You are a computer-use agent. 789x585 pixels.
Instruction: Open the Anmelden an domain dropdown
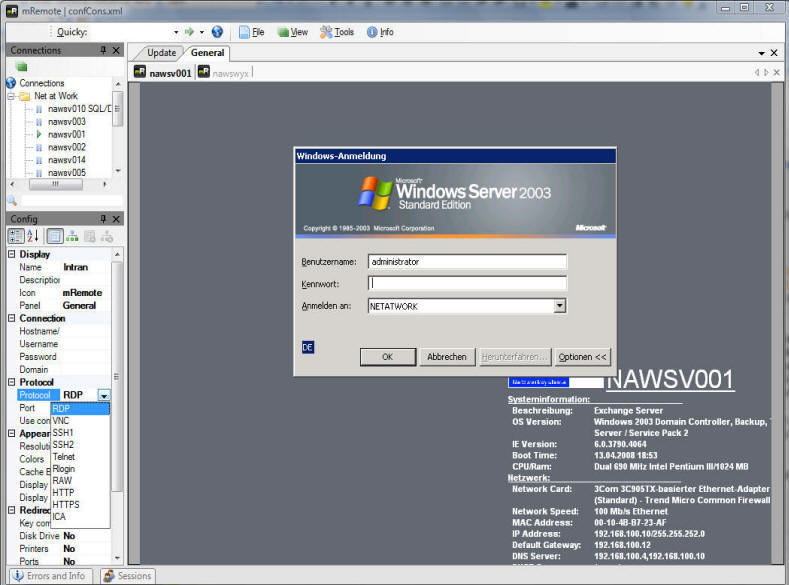560,306
